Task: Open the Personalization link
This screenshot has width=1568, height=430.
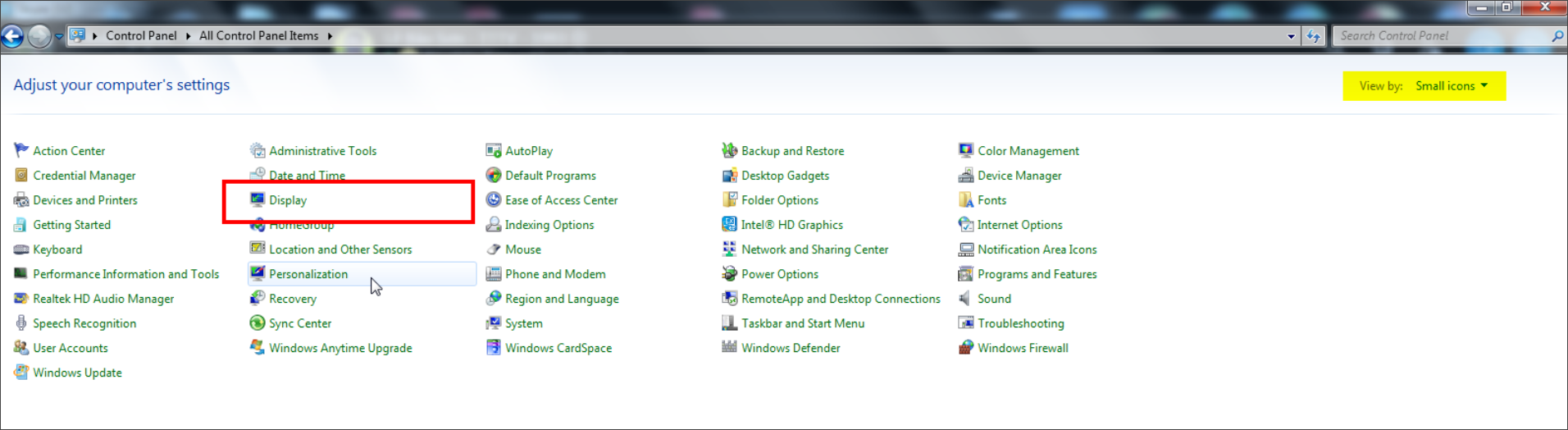Action: pyautogui.click(x=308, y=274)
